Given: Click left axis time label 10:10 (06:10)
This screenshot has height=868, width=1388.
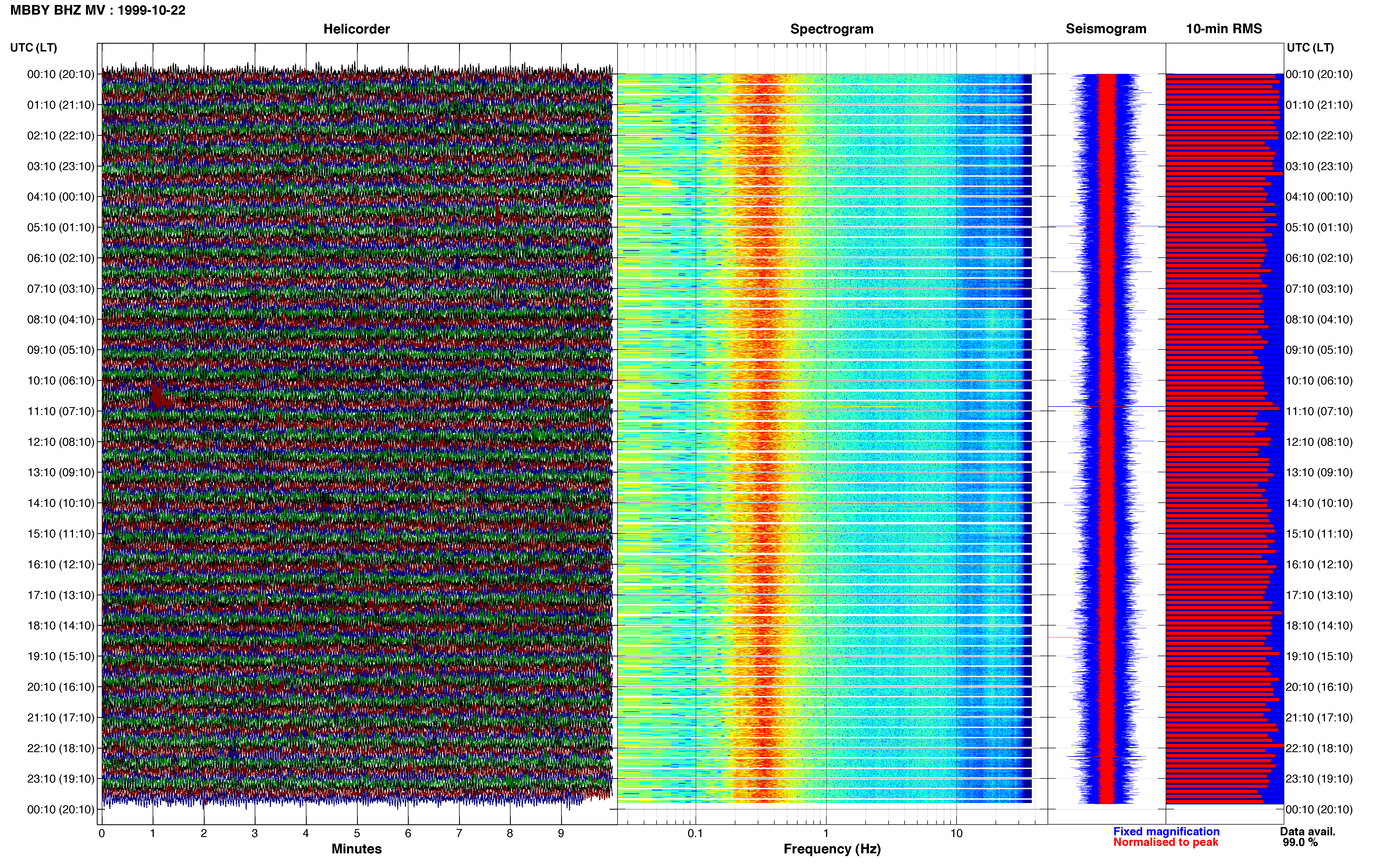Looking at the screenshot, I should click(61, 380).
